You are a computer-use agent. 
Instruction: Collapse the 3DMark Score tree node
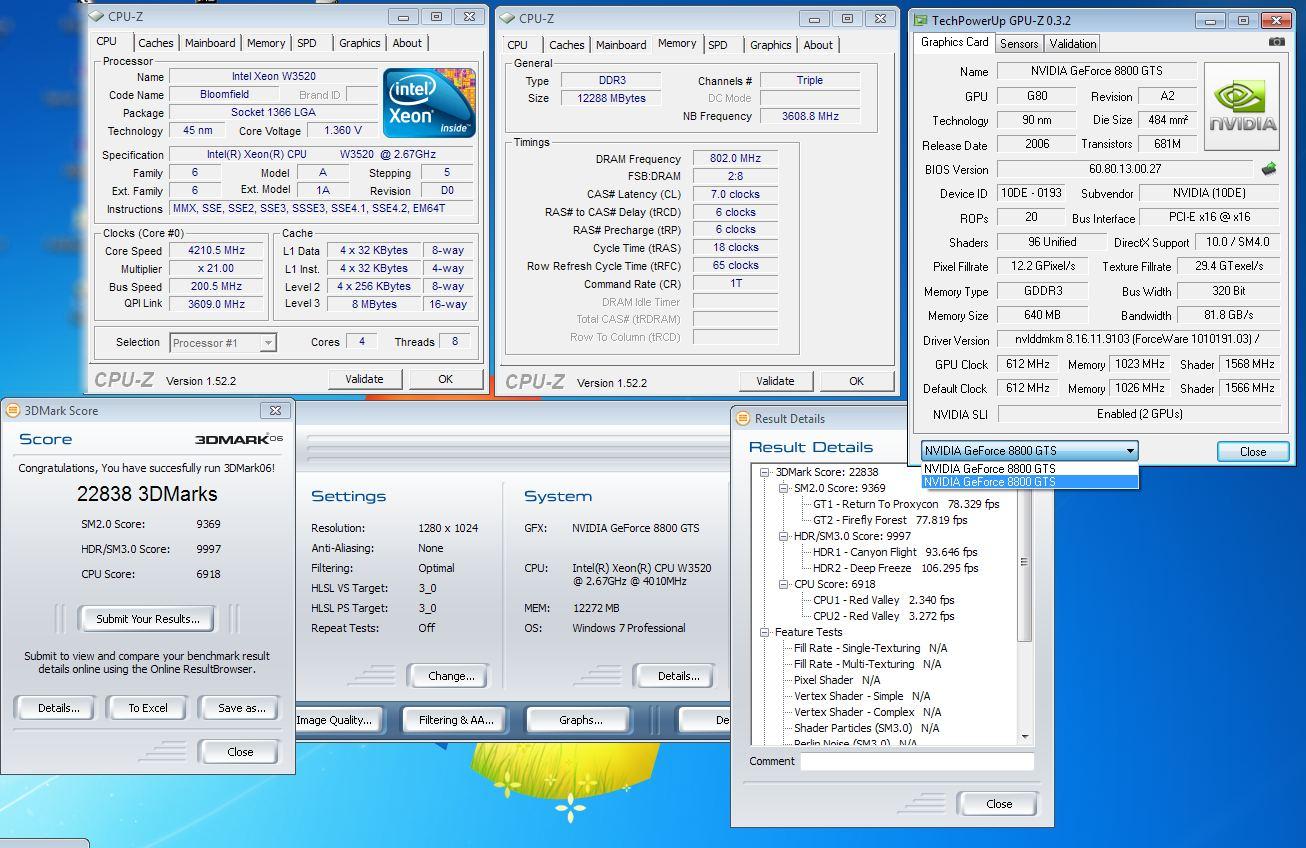point(764,472)
